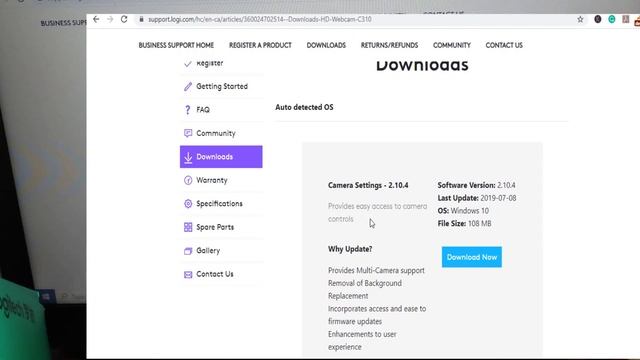The height and width of the screenshot is (360, 640).
Task: Click the lock icon in the address bar
Action: (x=141, y=19)
